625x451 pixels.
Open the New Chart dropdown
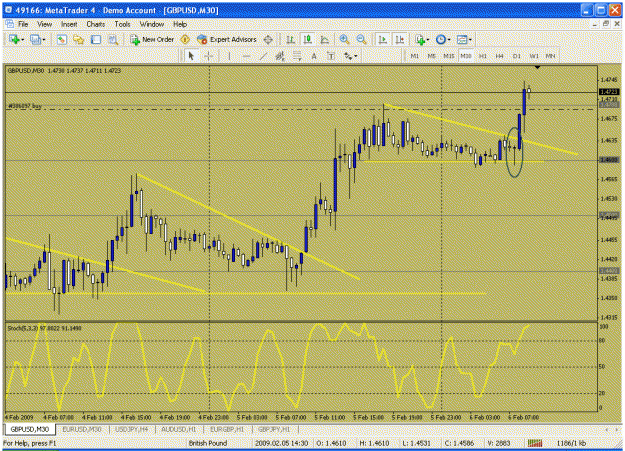coord(16,39)
